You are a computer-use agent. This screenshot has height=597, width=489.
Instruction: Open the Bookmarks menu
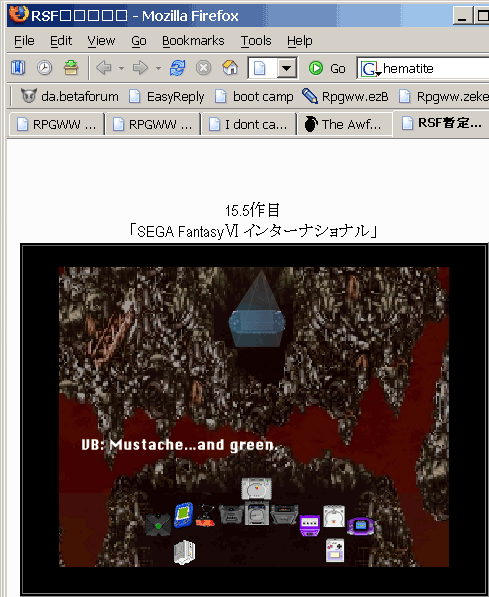coord(193,40)
